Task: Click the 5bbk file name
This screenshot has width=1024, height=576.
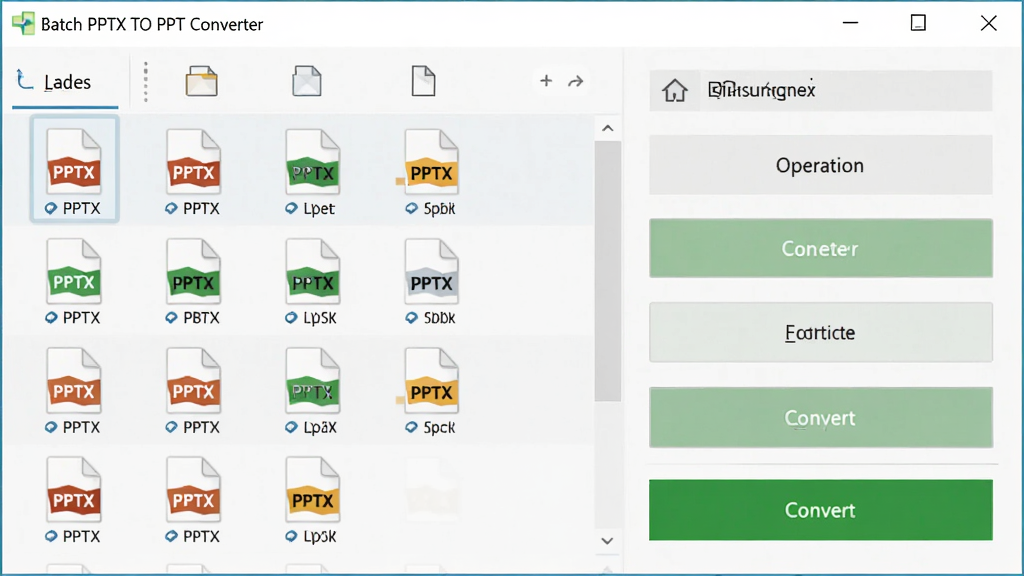Action: click(x=440, y=318)
